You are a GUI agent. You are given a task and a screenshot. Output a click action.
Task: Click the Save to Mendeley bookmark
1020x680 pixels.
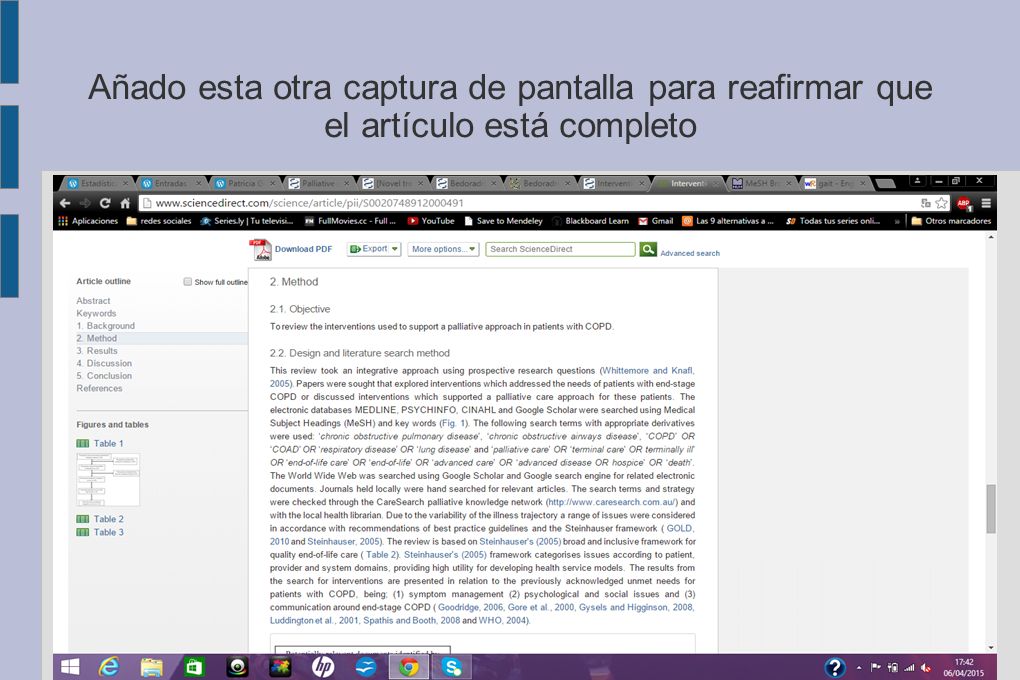click(x=503, y=221)
